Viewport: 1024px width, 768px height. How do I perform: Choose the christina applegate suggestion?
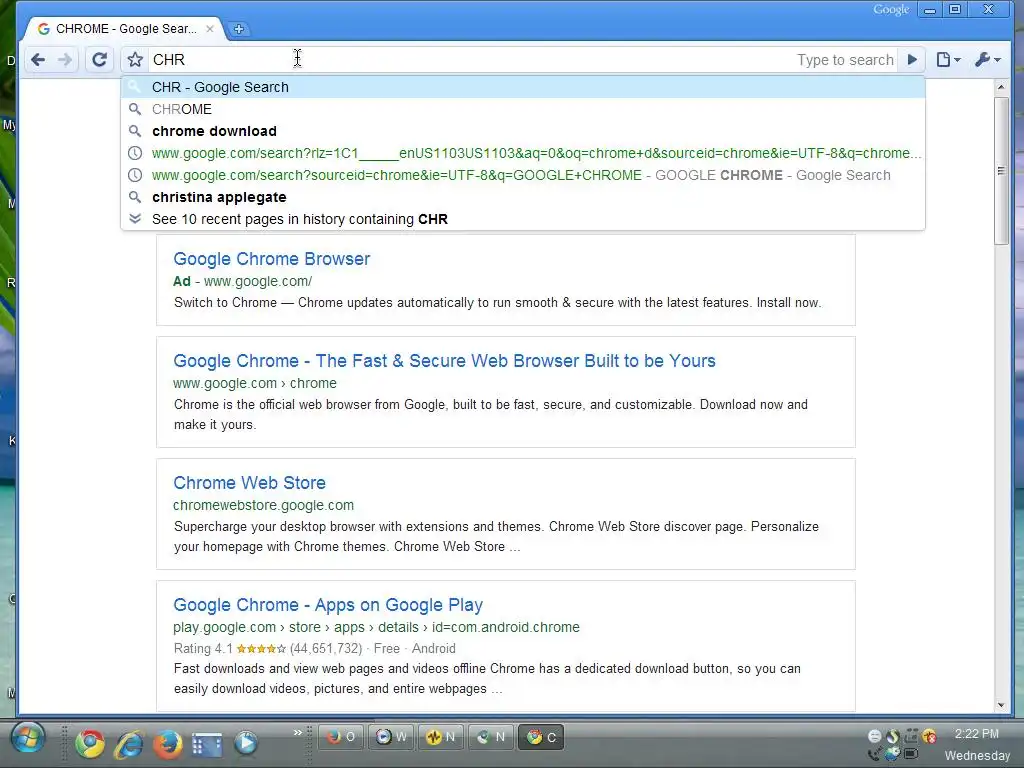click(523, 197)
